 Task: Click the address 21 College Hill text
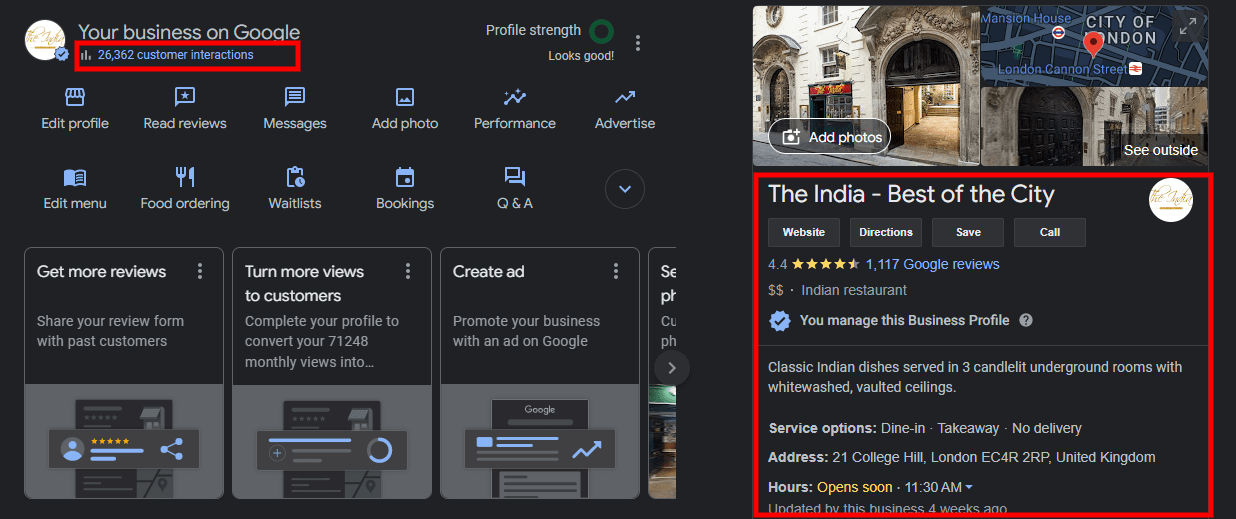coord(992,457)
